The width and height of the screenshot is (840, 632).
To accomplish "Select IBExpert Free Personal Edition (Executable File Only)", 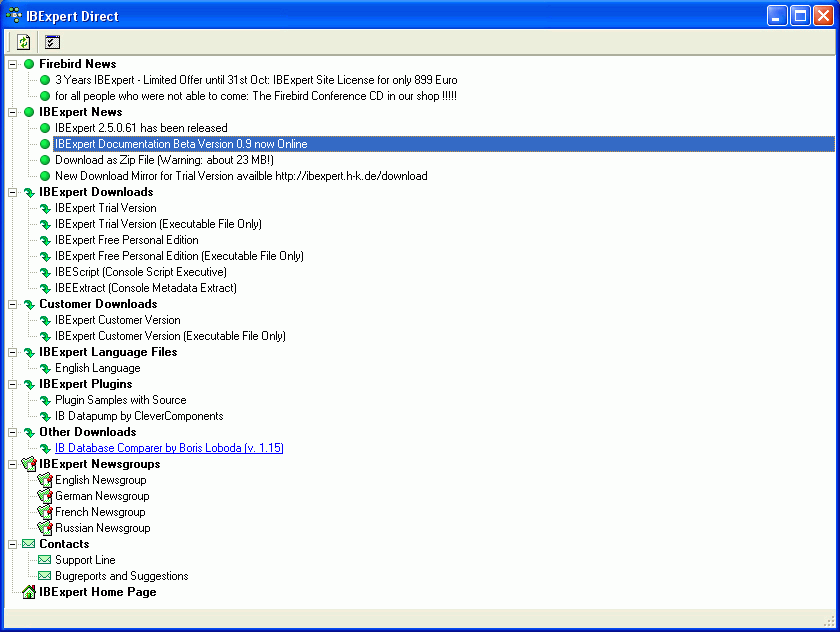I will click(179, 257).
